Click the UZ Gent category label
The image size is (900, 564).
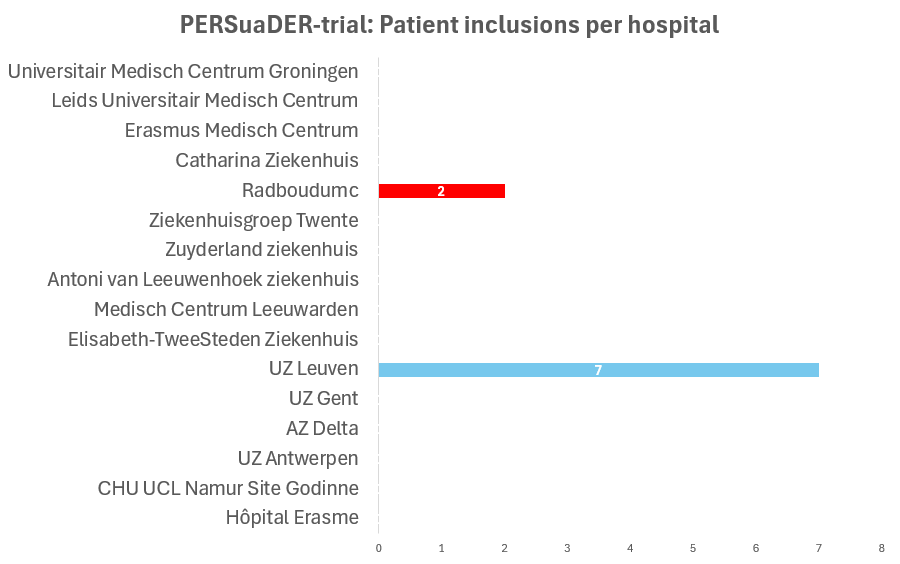(x=323, y=398)
